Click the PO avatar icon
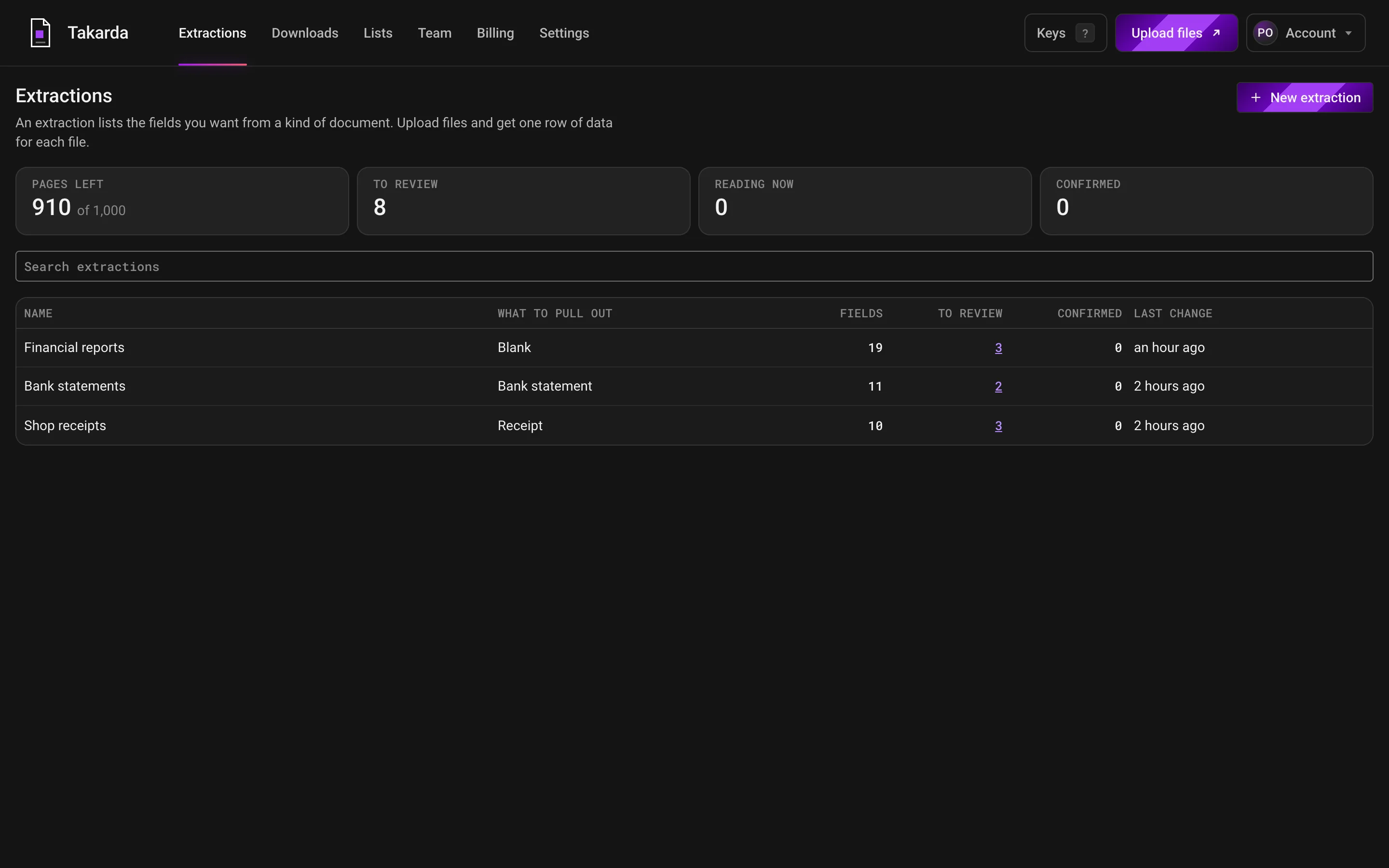Viewport: 1389px width, 868px height. (x=1265, y=33)
